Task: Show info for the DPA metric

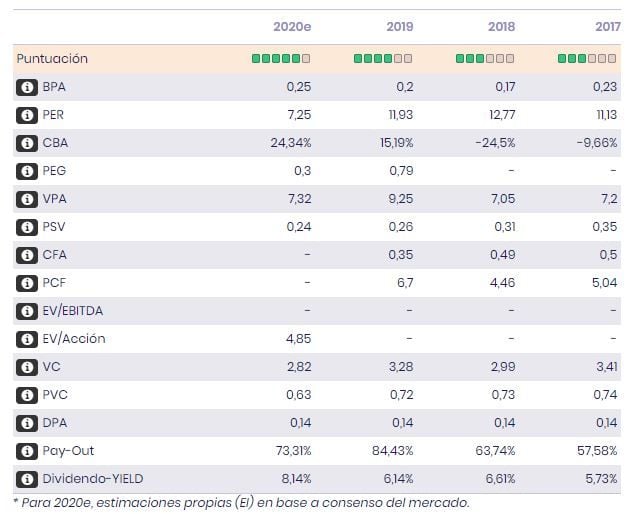Action: click(x=26, y=423)
